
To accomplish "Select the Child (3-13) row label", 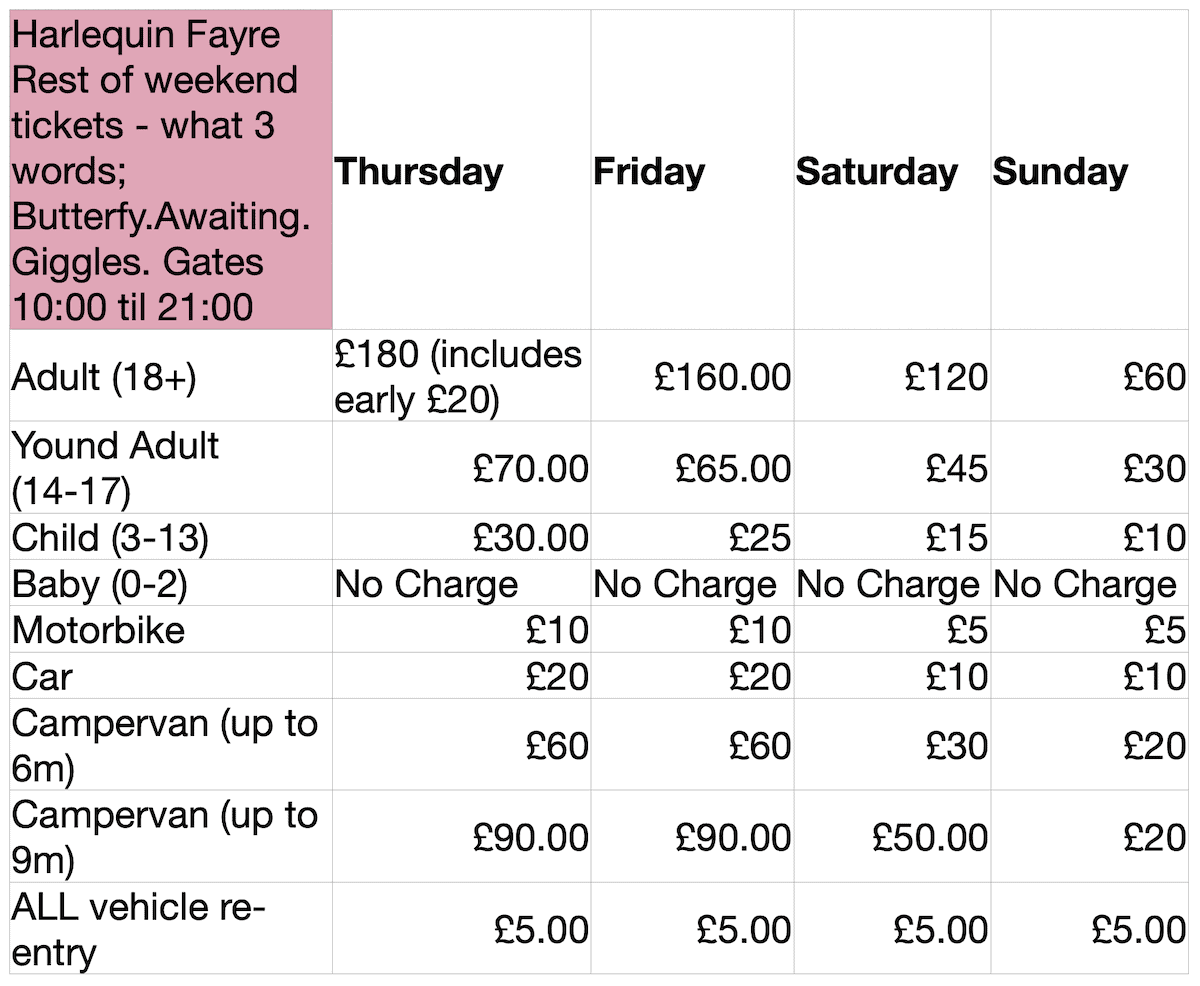I will pyautogui.click(x=171, y=537).
